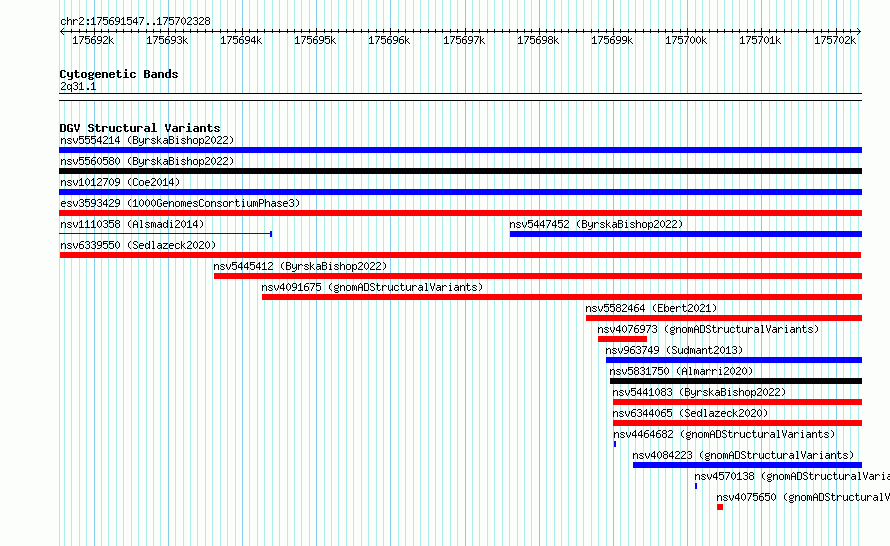Click the DGV Structural Variants track title

click(x=140, y=128)
